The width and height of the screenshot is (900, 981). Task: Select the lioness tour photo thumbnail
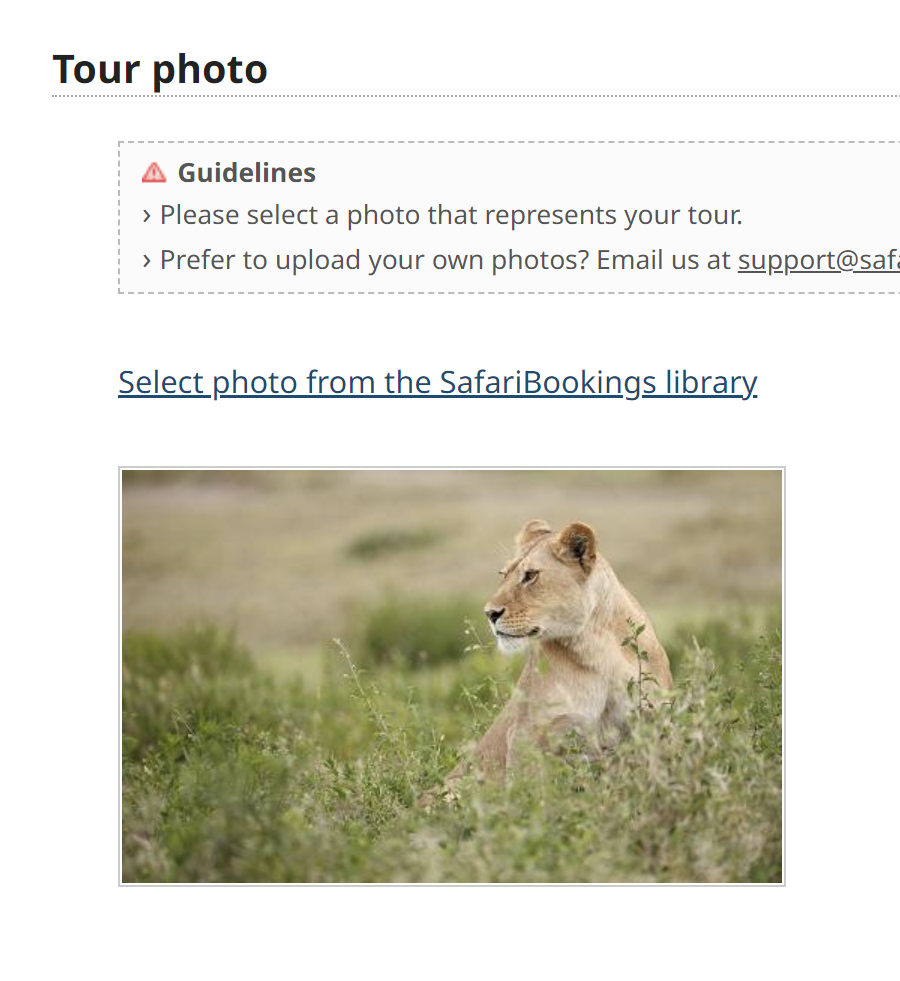pos(451,676)
